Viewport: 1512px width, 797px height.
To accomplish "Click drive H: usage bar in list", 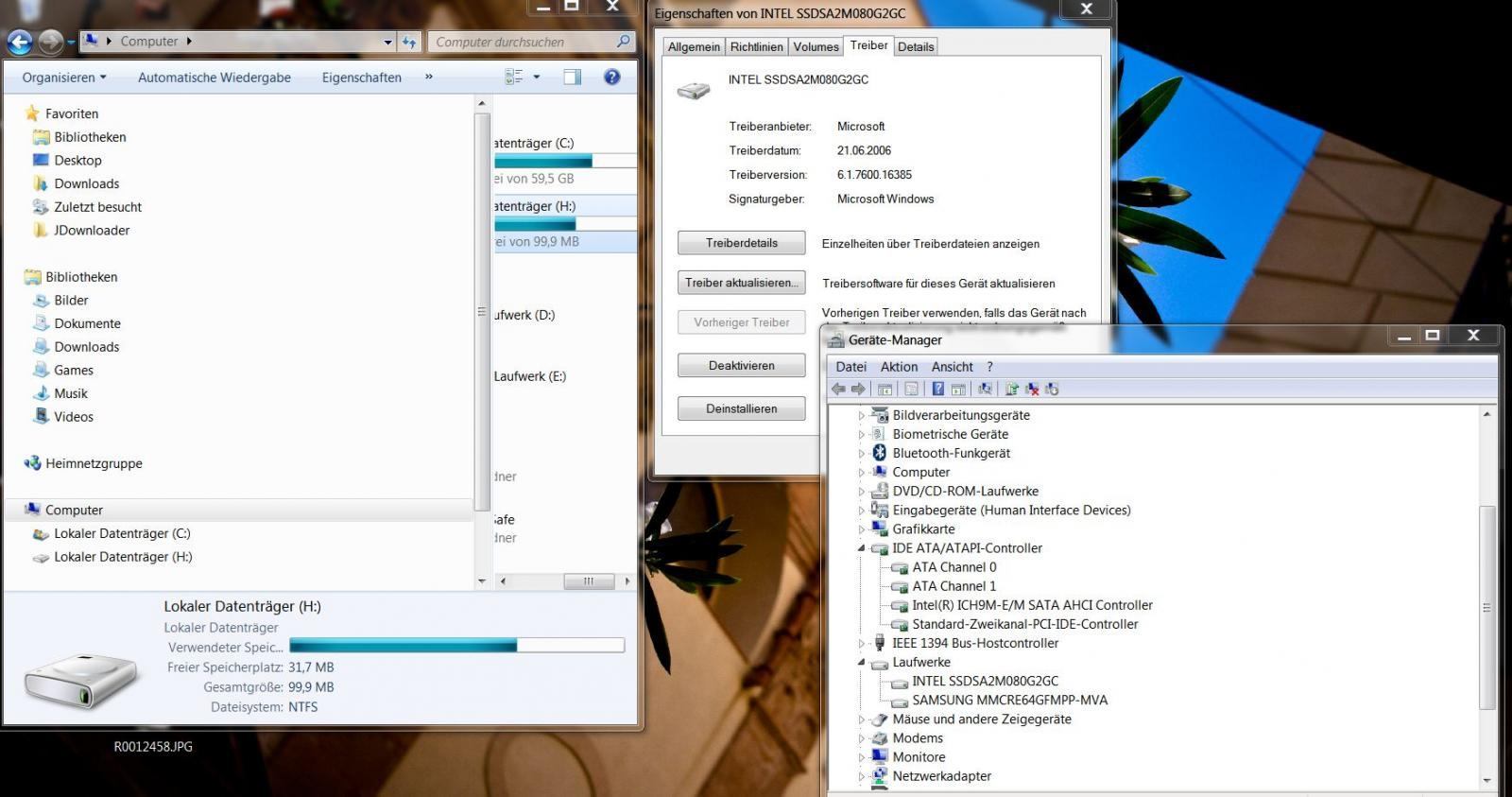I will pyautogui.click(x=565, y=224).
